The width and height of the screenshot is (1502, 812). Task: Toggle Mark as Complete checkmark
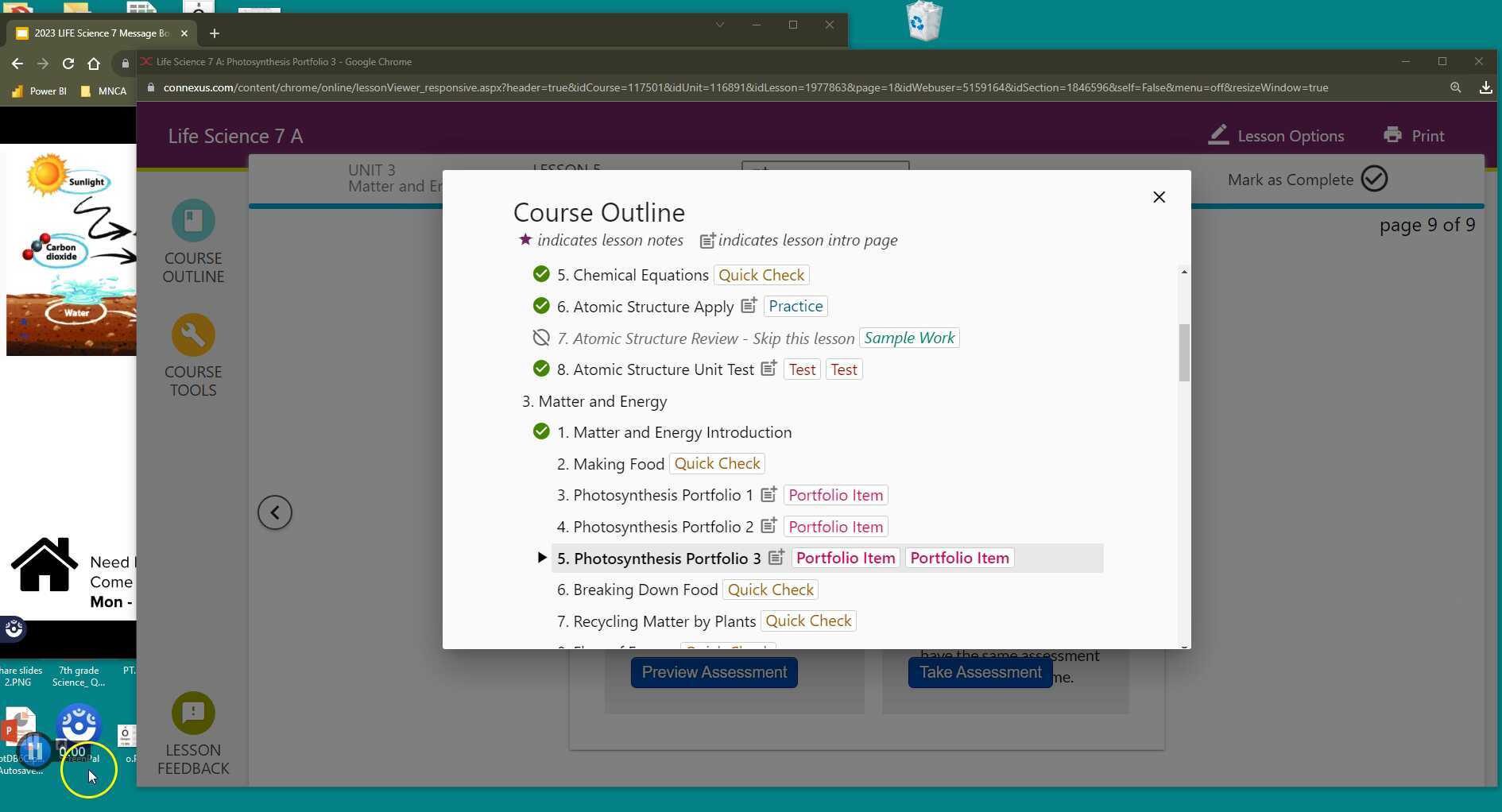pyautogui.click(x=1374, y=180)
